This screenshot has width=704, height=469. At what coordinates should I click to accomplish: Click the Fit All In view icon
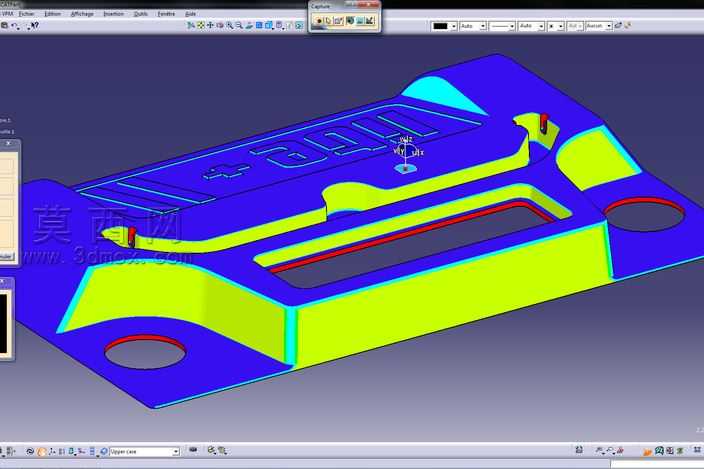[x=201, y=26]
